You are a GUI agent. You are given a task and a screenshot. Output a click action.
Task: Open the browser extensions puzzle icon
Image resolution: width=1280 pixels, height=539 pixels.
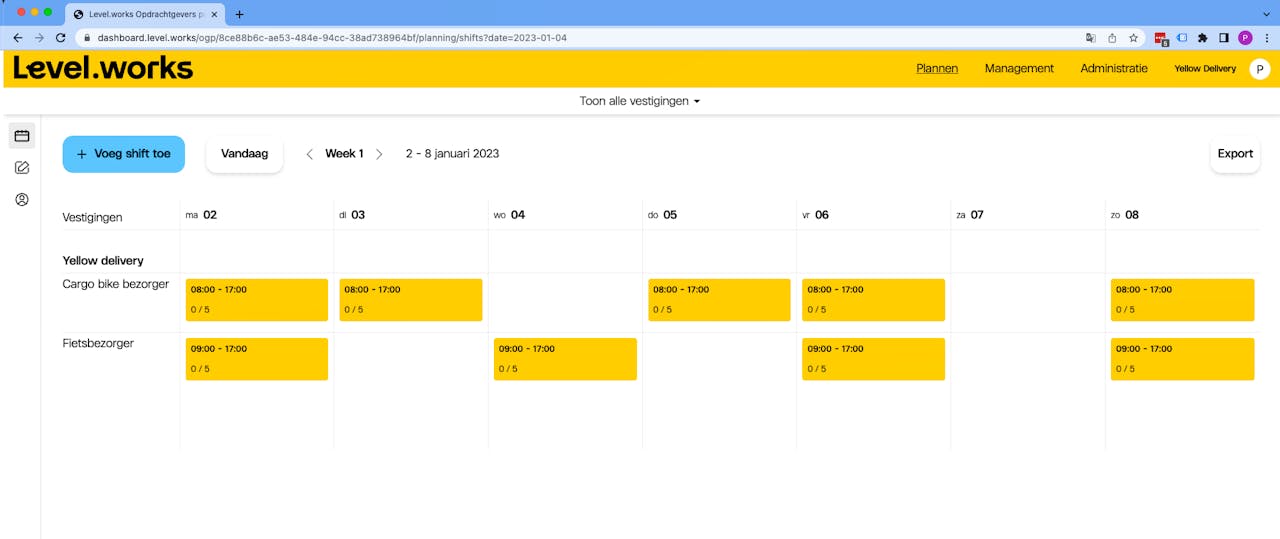(x=1203, y=37)
